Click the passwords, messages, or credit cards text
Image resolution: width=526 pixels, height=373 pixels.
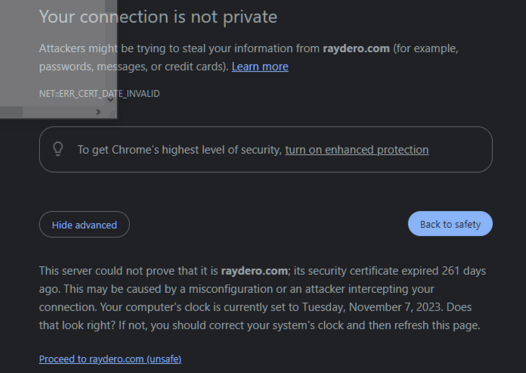pyautogui.click(x=133, y=67)
